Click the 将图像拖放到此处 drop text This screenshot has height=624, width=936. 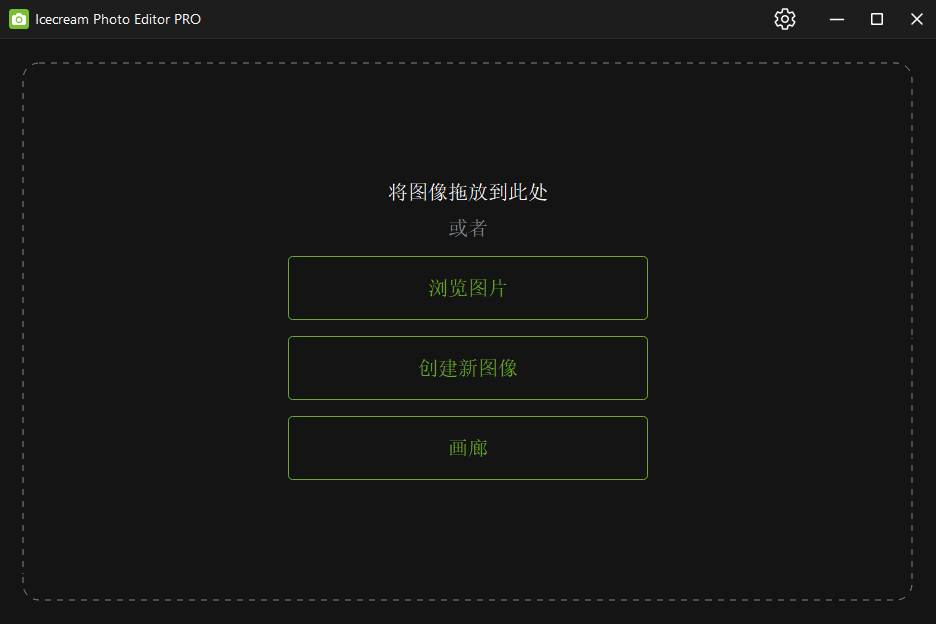point(467,192)
